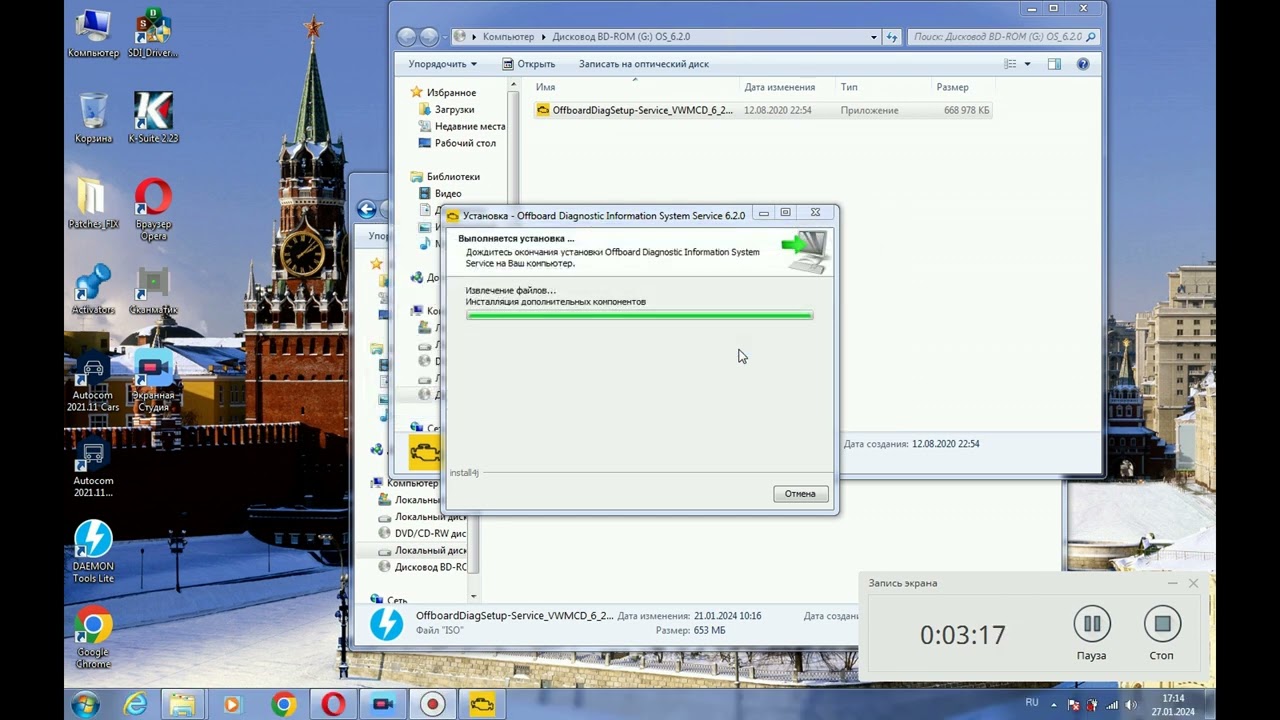Switch the RU input language indicator
The height and width of the screenshot is (720, 1280).
(x=1032, y=703)
